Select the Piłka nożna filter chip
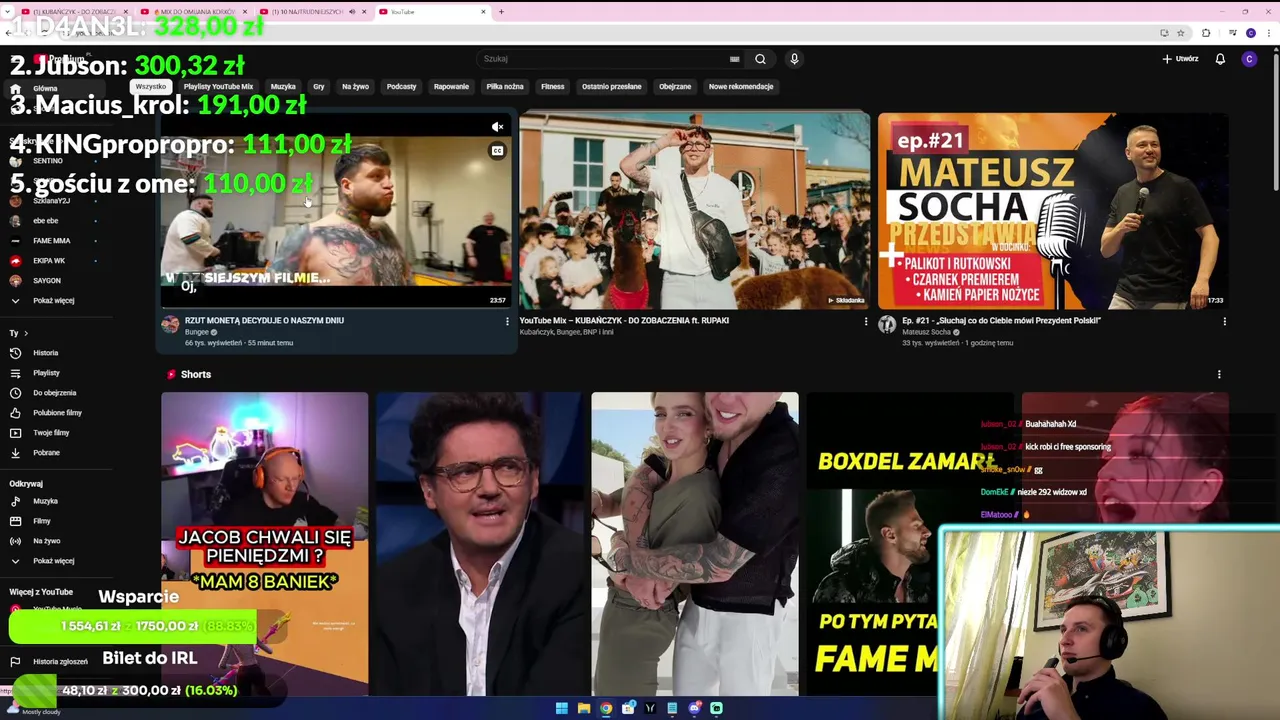This screenshot has width=1280, height=720. click(505, 87)
